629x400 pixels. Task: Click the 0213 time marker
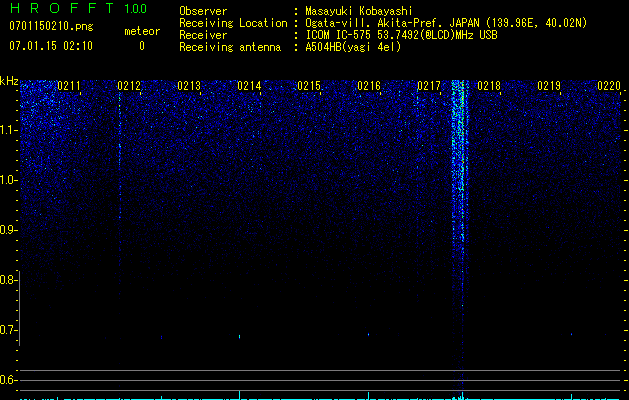189,86
